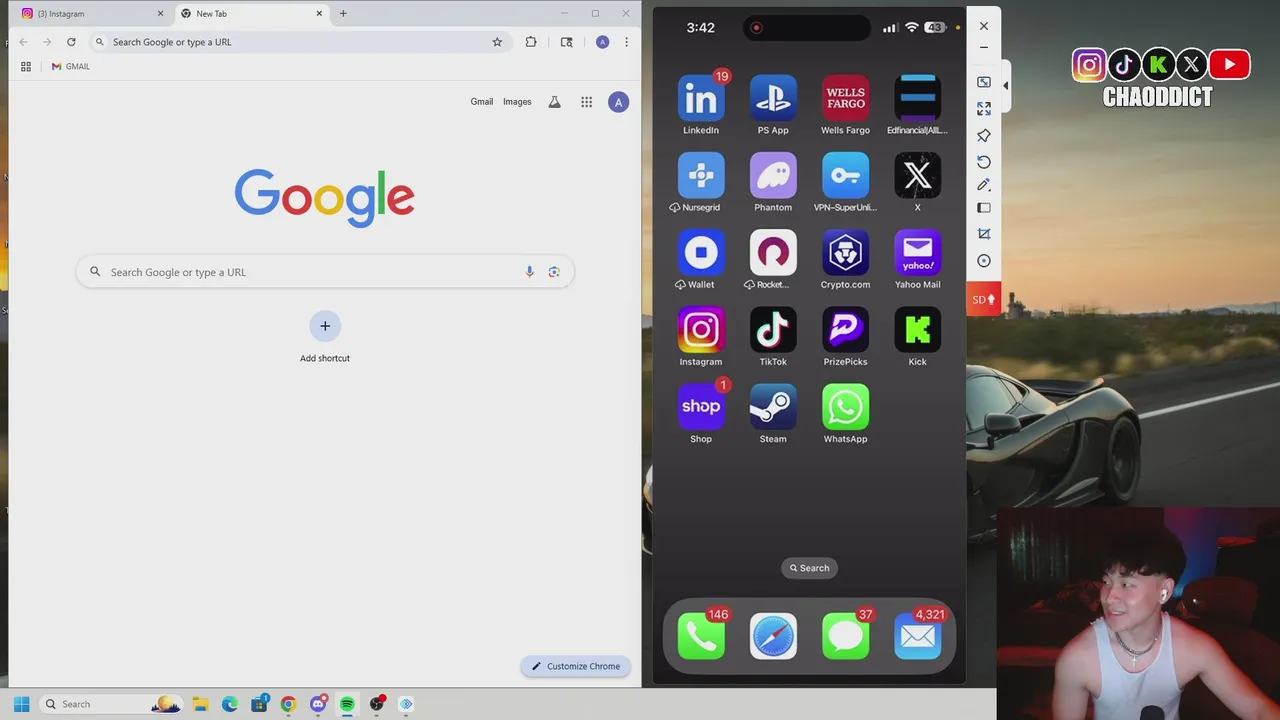The height and width of the screenshot is (720, 1280).
Task: Tap the Edfinancial app icon
Action: [x=917, y=99]
